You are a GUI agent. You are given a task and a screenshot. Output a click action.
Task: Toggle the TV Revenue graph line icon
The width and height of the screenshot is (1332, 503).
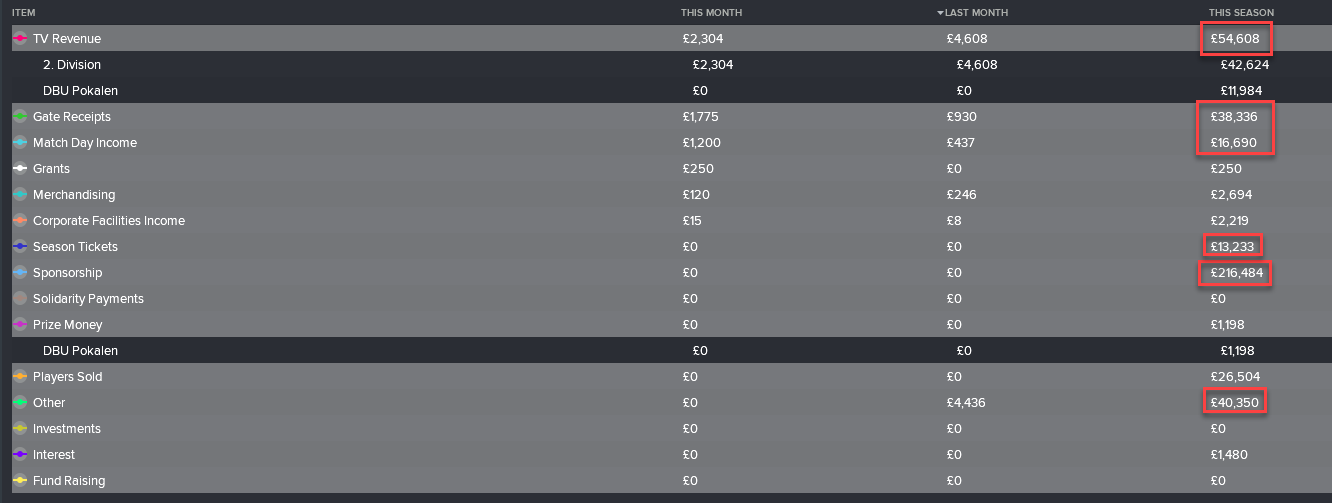[20, 39]
